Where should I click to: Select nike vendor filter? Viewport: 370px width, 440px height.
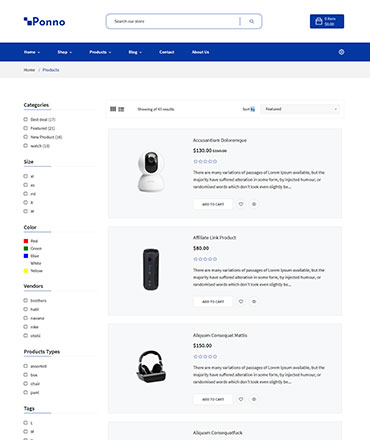coord(31,327)
